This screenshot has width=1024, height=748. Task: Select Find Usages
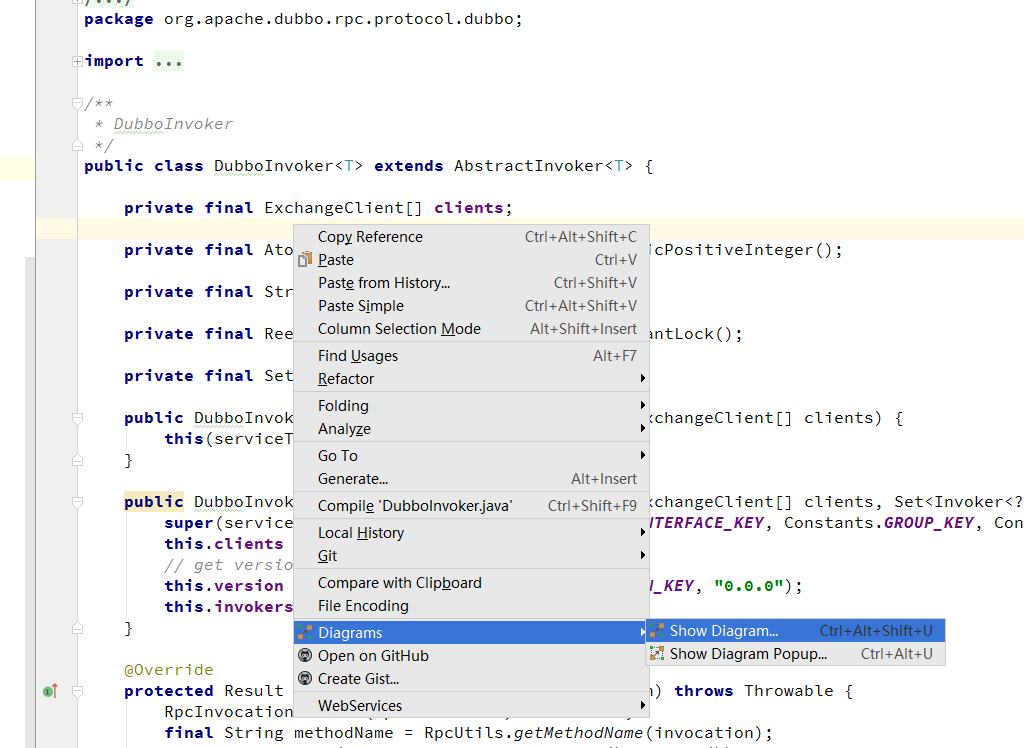pyautogui.click(x=471, y=355)
